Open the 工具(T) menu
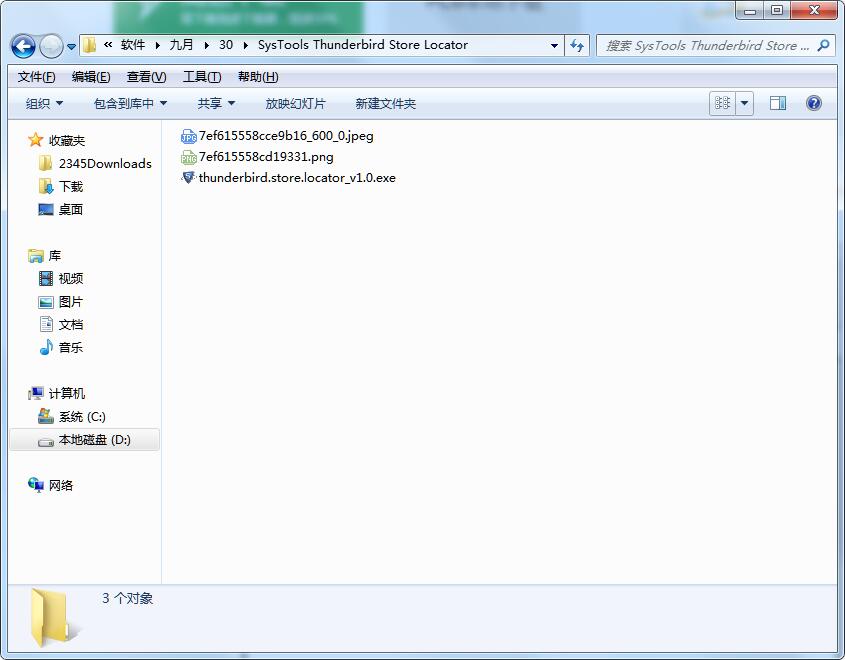 click(202, 77)
